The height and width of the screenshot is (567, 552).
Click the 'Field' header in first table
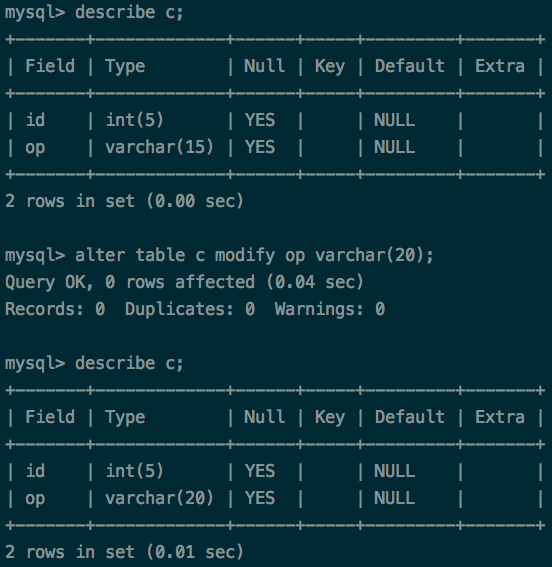tap(50, 66)
